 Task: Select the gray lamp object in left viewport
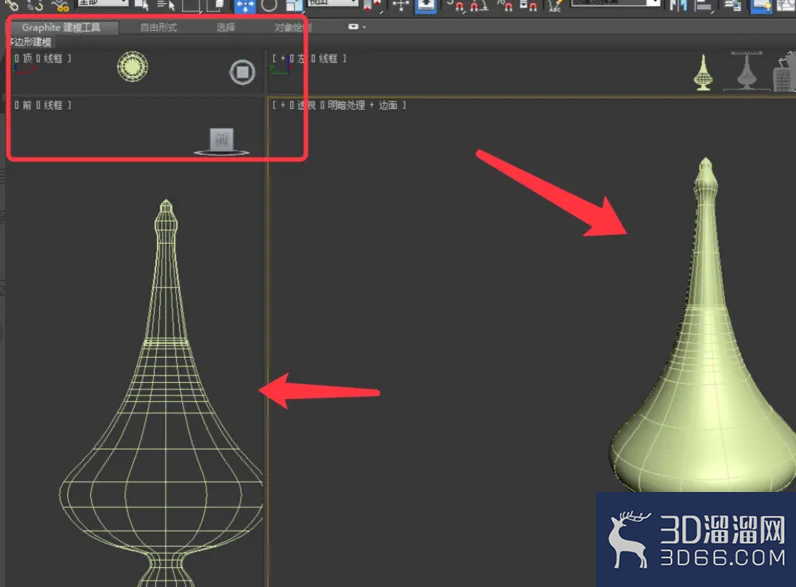(x=746, y=70)
